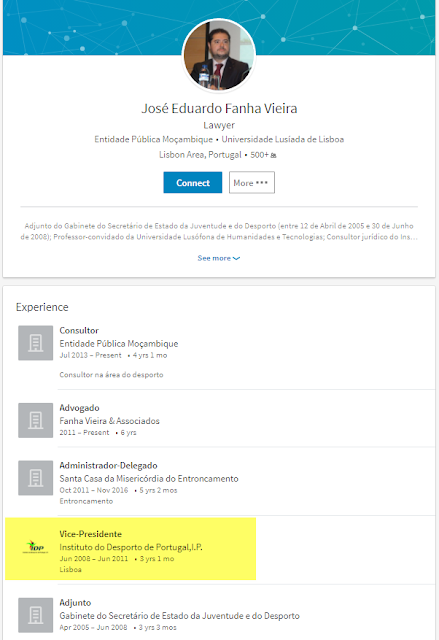Click the Instituto do Desporto de Portugal link
Image resolution: width=439 pixels, height=640 pixels.
click(131, 547)
